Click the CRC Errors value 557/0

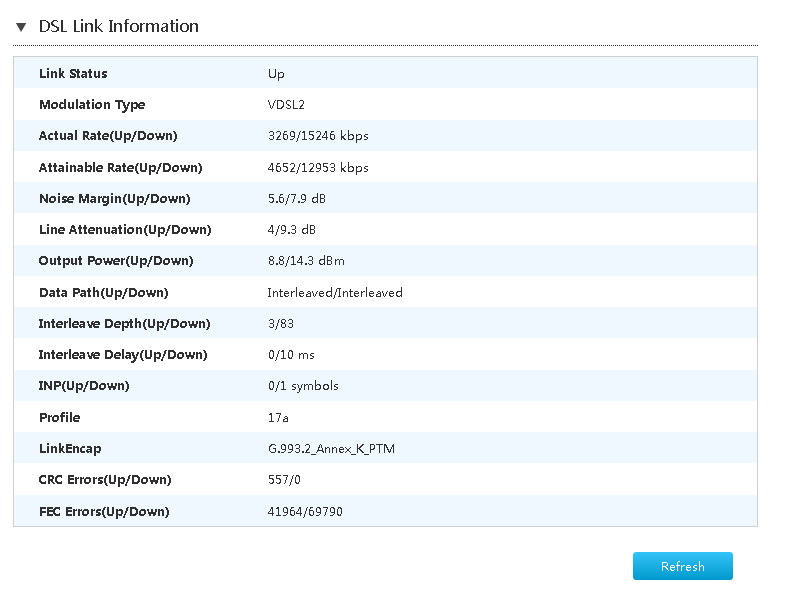tap(284, 480)
